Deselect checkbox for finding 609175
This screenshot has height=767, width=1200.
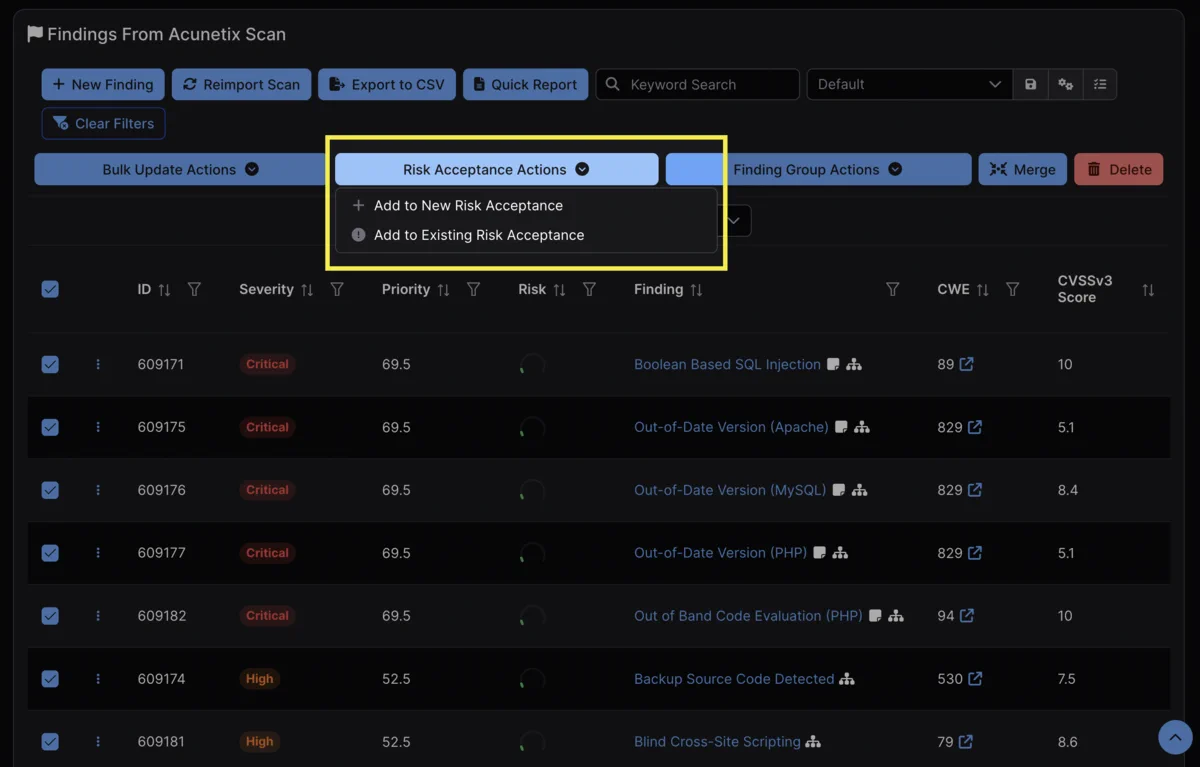pos(50,428)
